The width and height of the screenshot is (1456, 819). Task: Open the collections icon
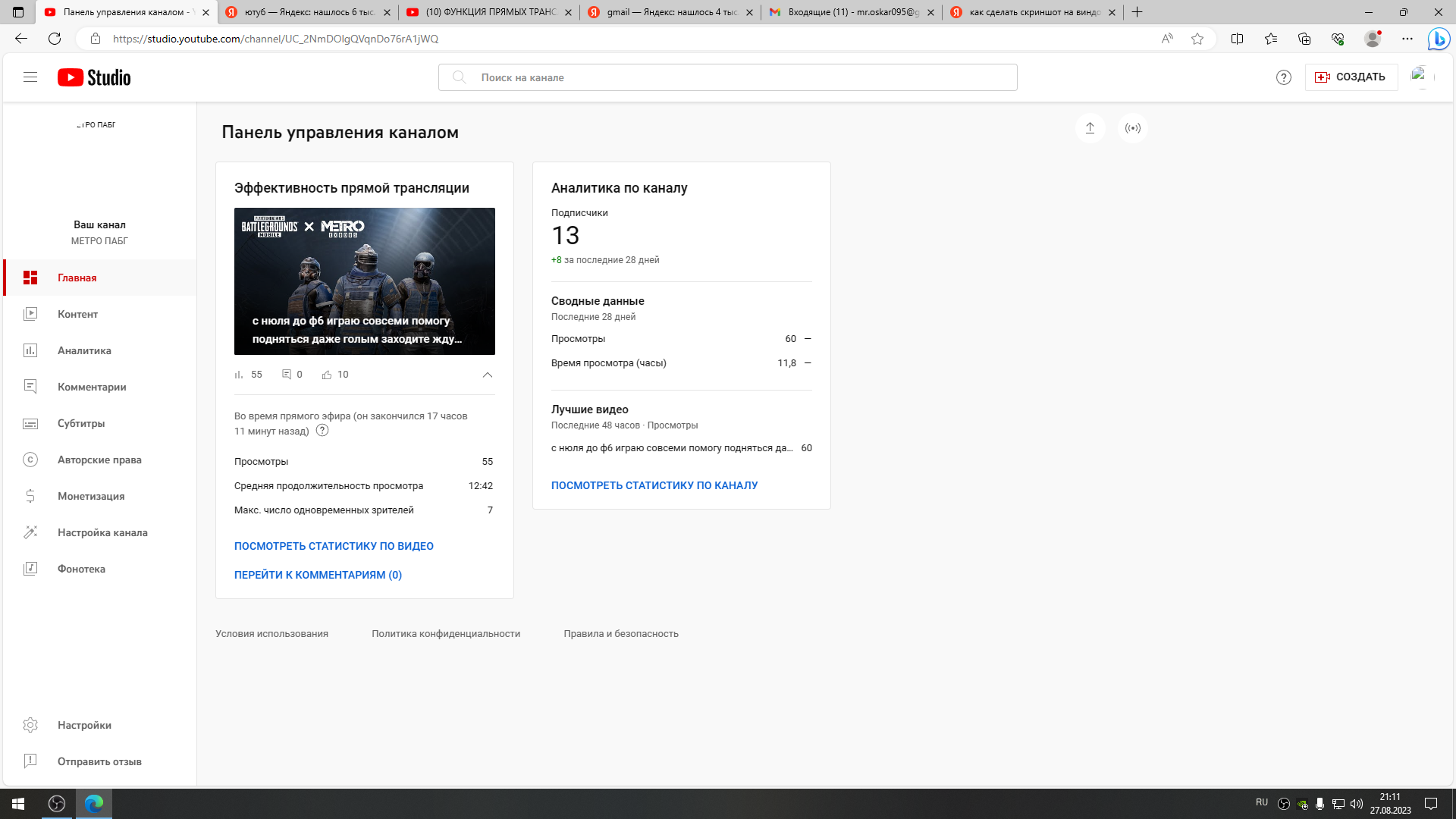tap(1304, 39)
